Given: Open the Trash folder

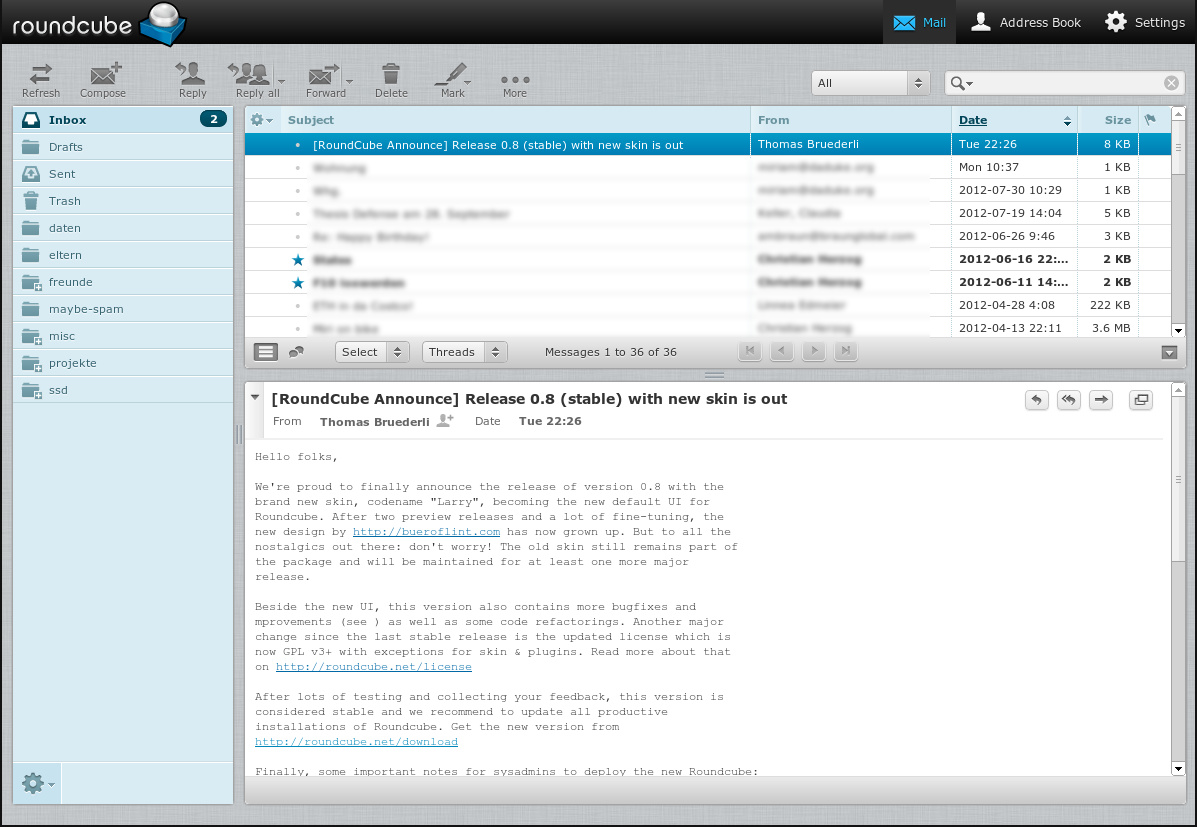Looking at the screenshot, I should point(123,201).
